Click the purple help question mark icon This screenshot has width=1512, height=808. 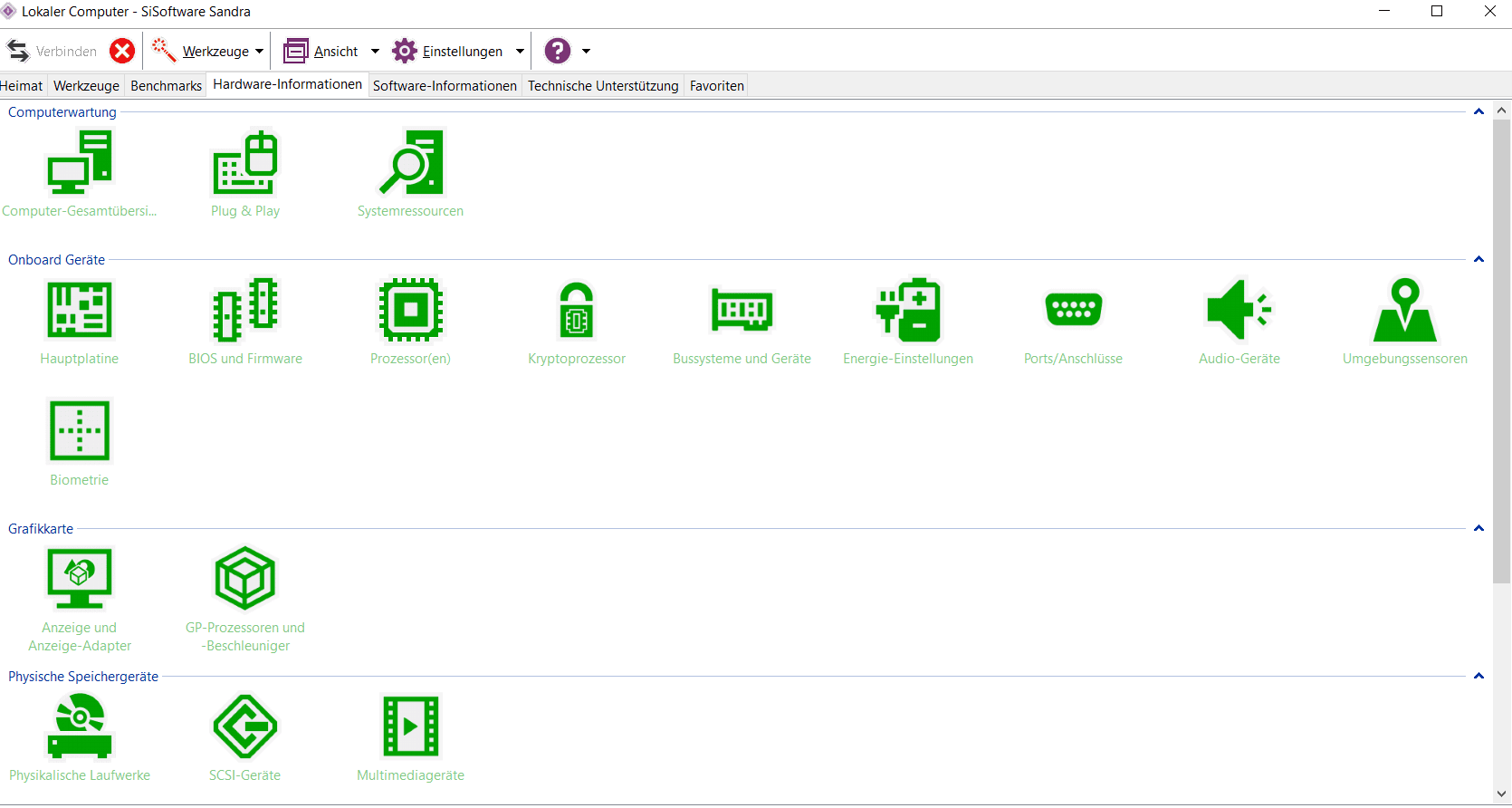(x=558, y=51)
